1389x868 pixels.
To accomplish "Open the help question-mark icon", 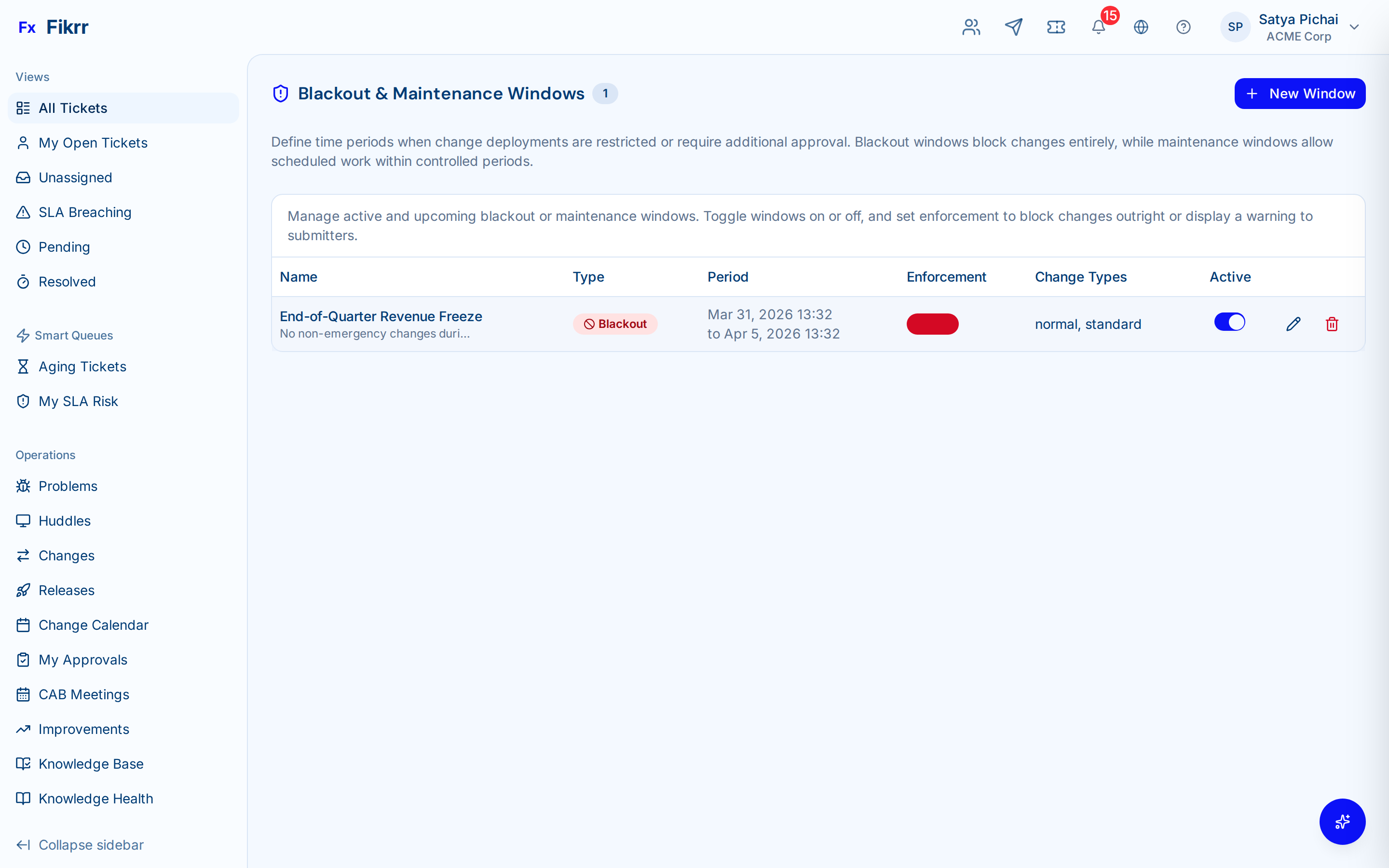I will (1184, 27).
